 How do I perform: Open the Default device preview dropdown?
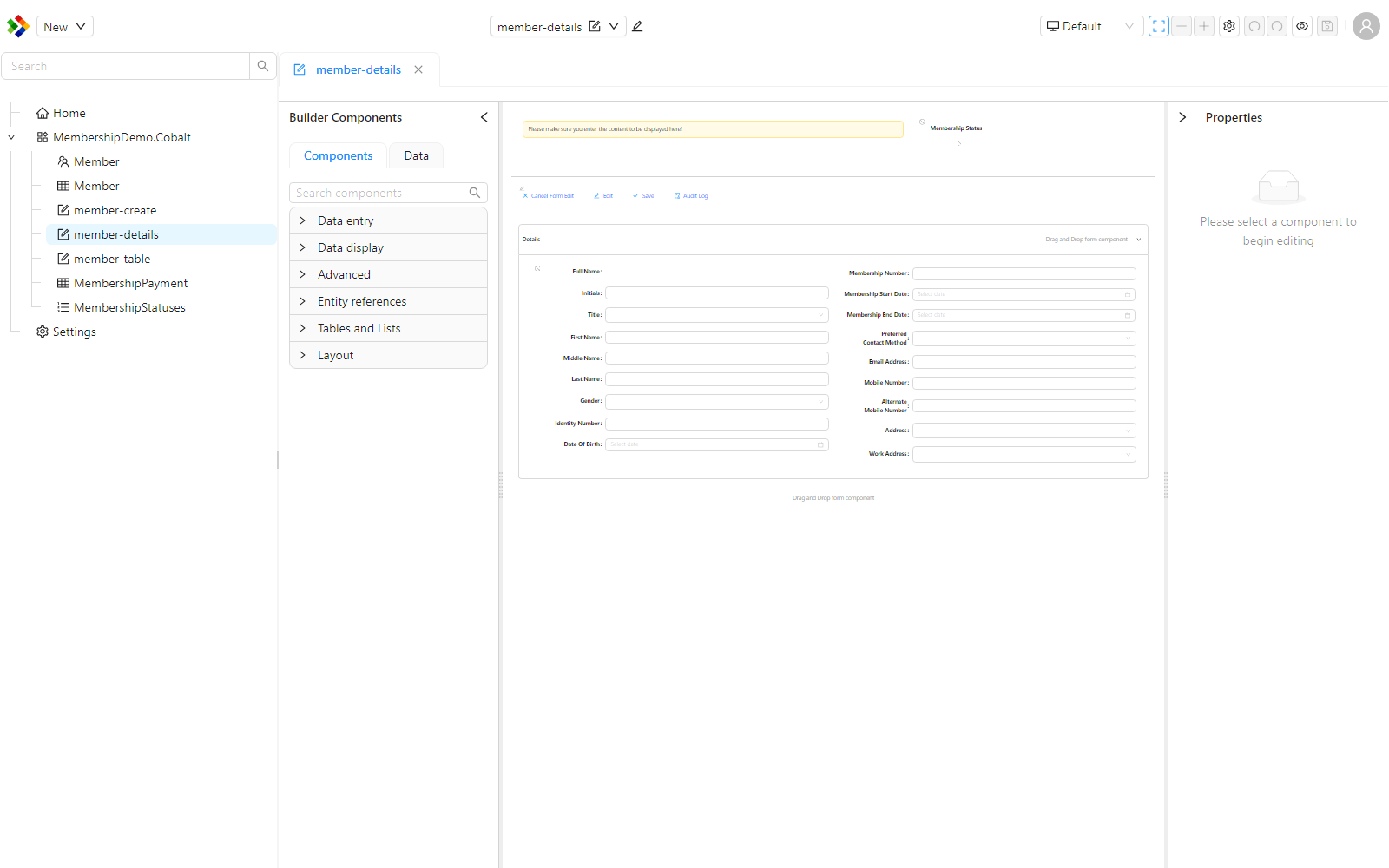coord(1091,26)
